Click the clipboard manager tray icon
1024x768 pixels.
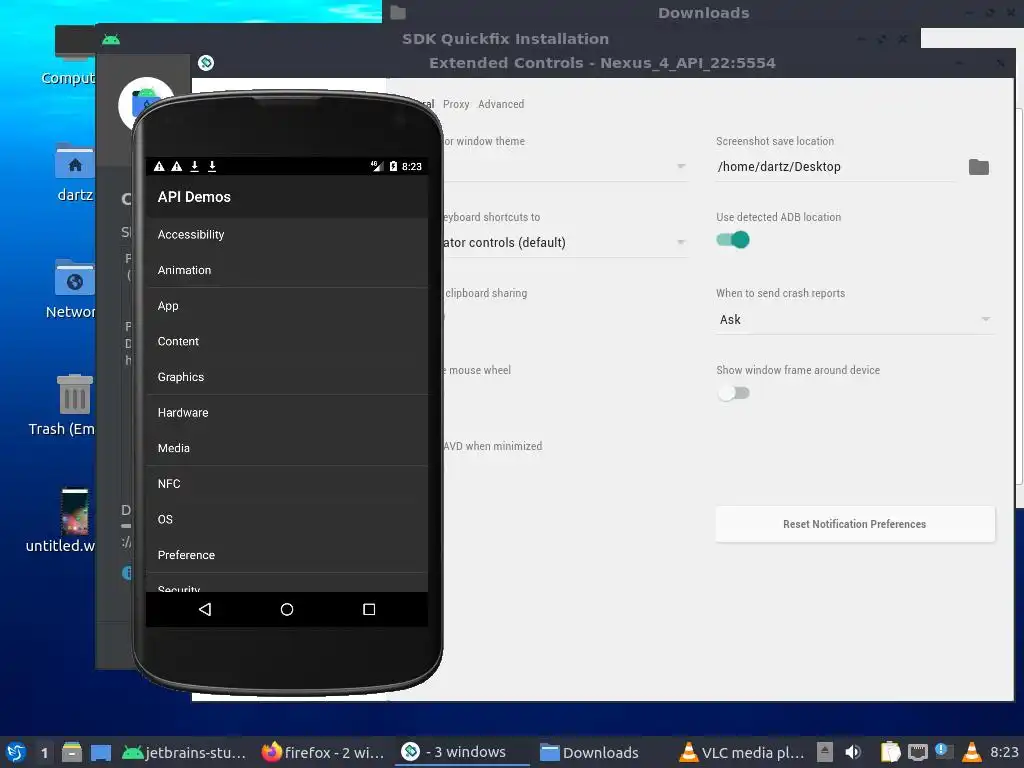coord(890,752)
